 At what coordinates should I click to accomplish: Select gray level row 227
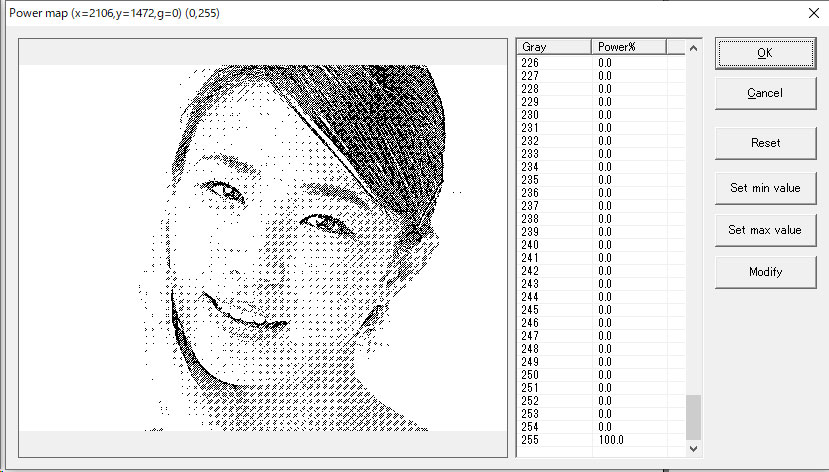pos(601,76)
